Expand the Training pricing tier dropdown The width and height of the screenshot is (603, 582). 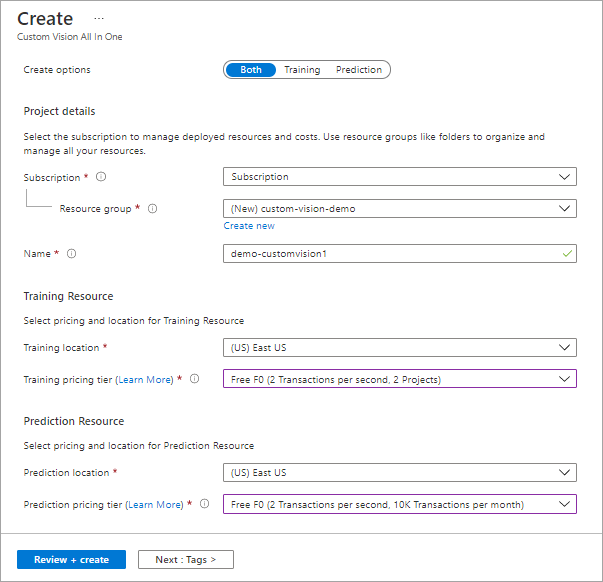click(399, 380)
